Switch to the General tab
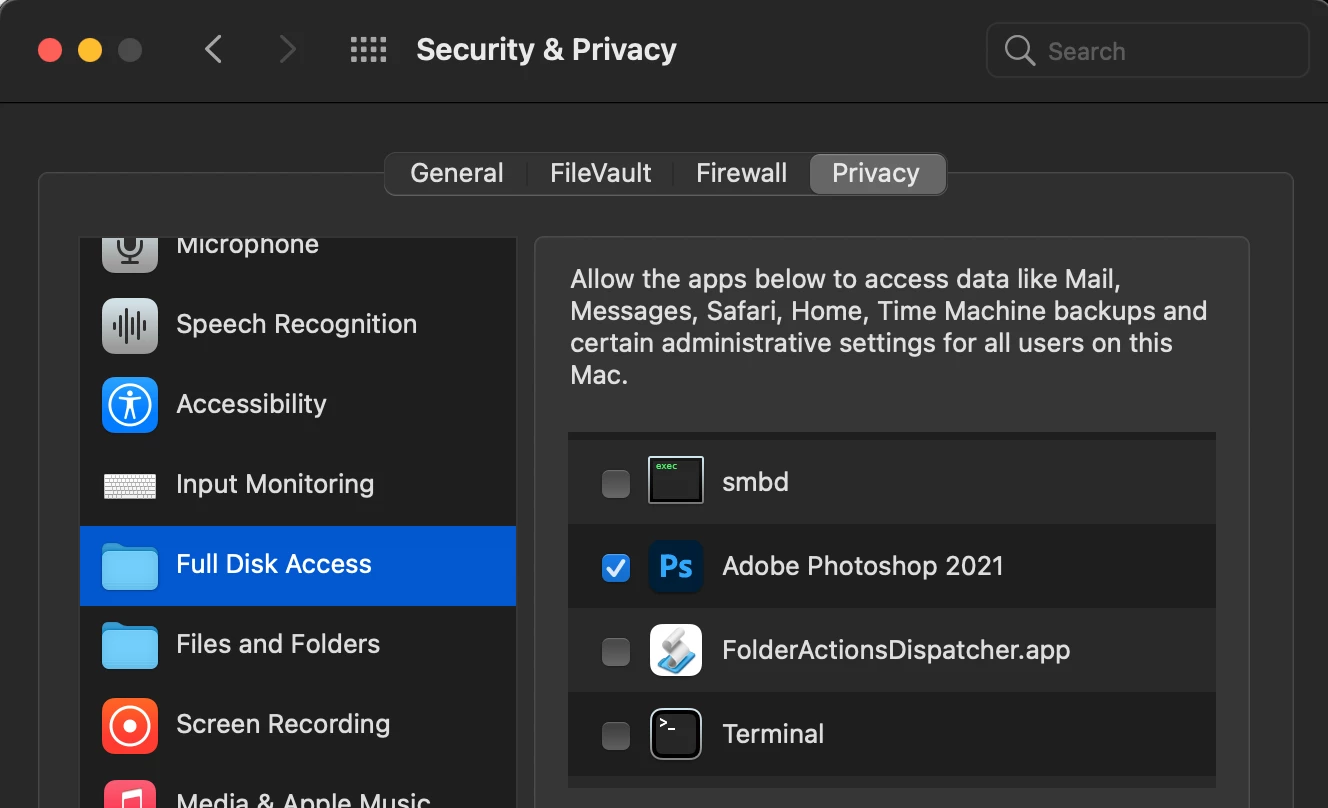The width and height of the screenshot is (1328, 808). tap(457, 173)
